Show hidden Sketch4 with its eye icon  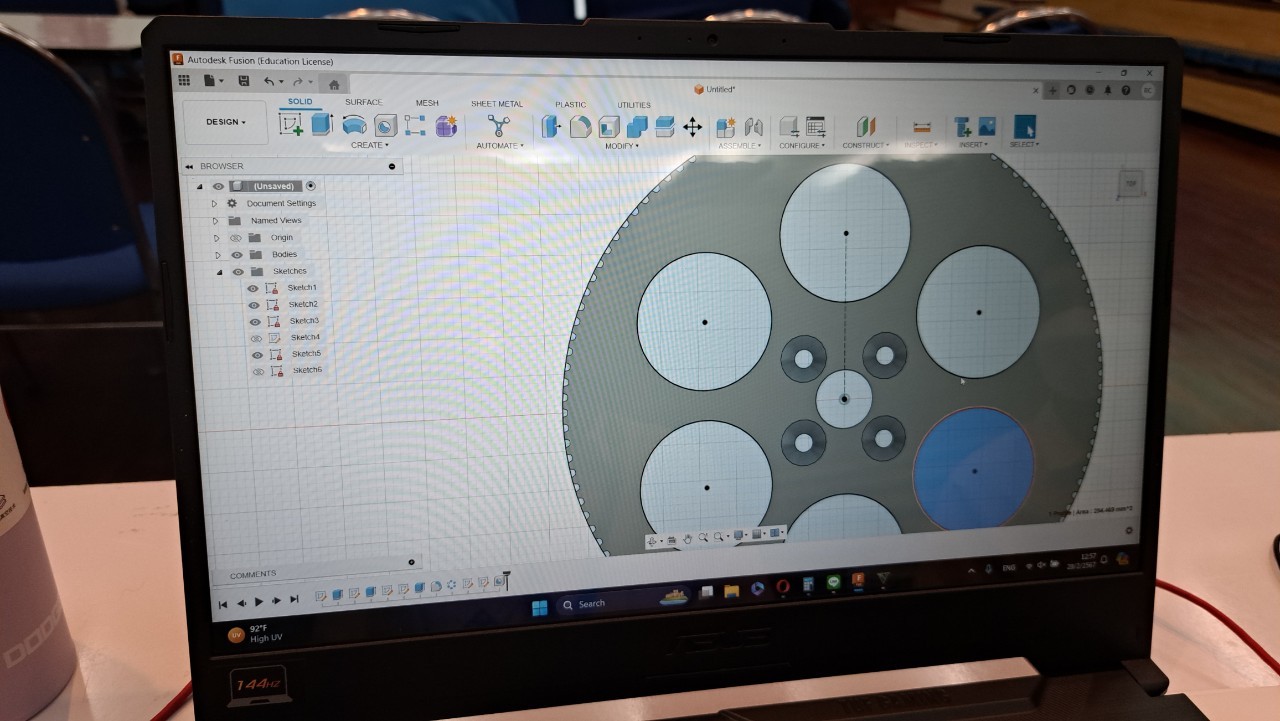tap(256, 338)
